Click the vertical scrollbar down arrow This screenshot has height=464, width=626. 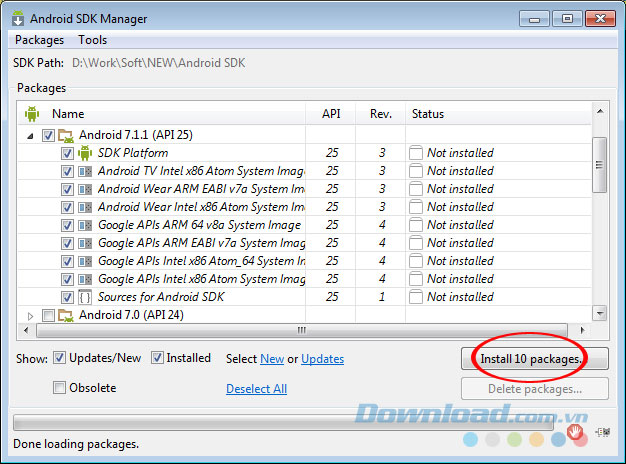[x=599, y=314]
